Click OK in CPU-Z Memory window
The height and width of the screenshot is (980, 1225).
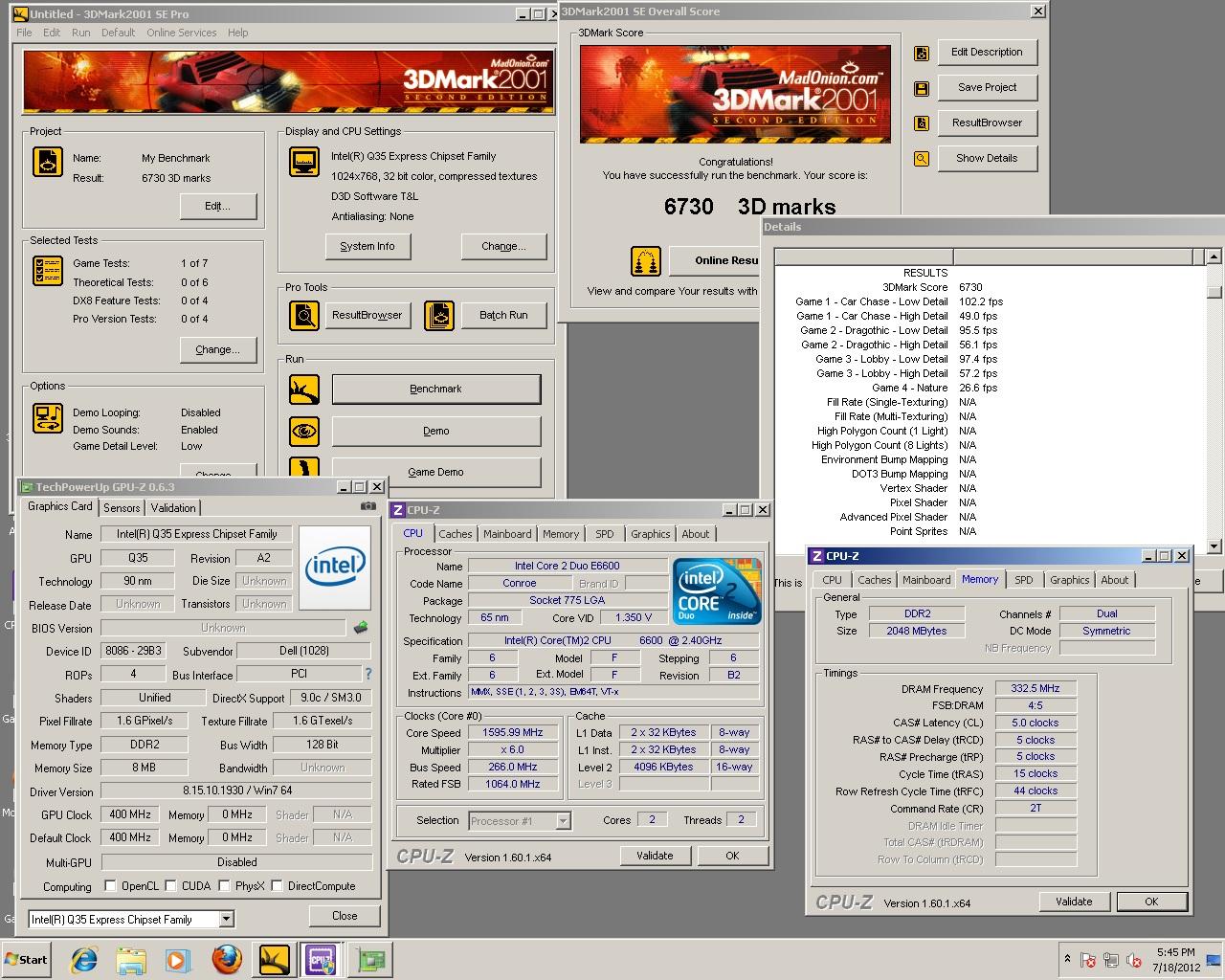(1152, 902)
